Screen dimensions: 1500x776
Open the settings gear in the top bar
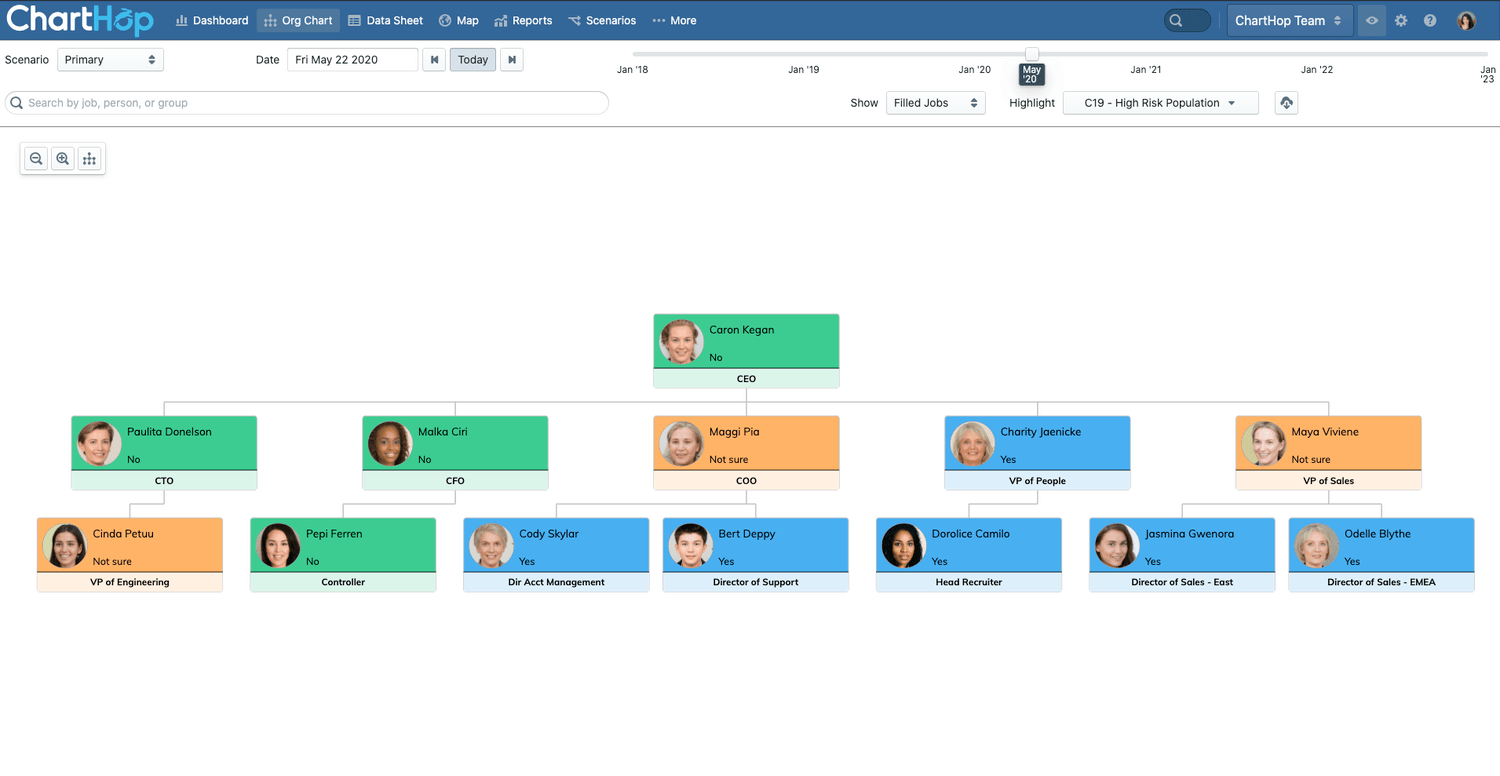coord(1400,20)
